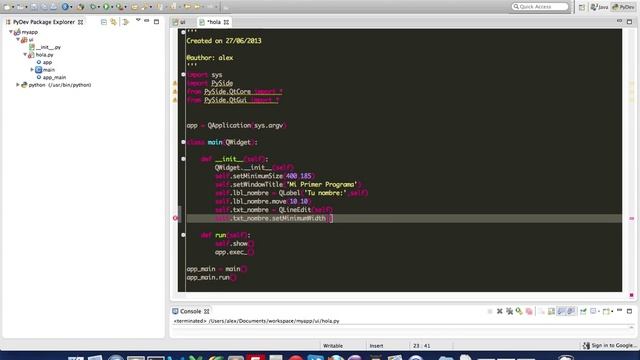Collapse all in Package Explorer
Screen dimensions: 640x360
[104, 22]
